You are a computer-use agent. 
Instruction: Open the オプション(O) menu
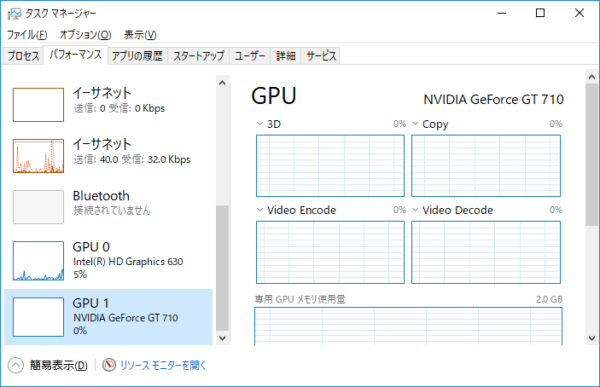pyautogui.click(x=85, y=35)
